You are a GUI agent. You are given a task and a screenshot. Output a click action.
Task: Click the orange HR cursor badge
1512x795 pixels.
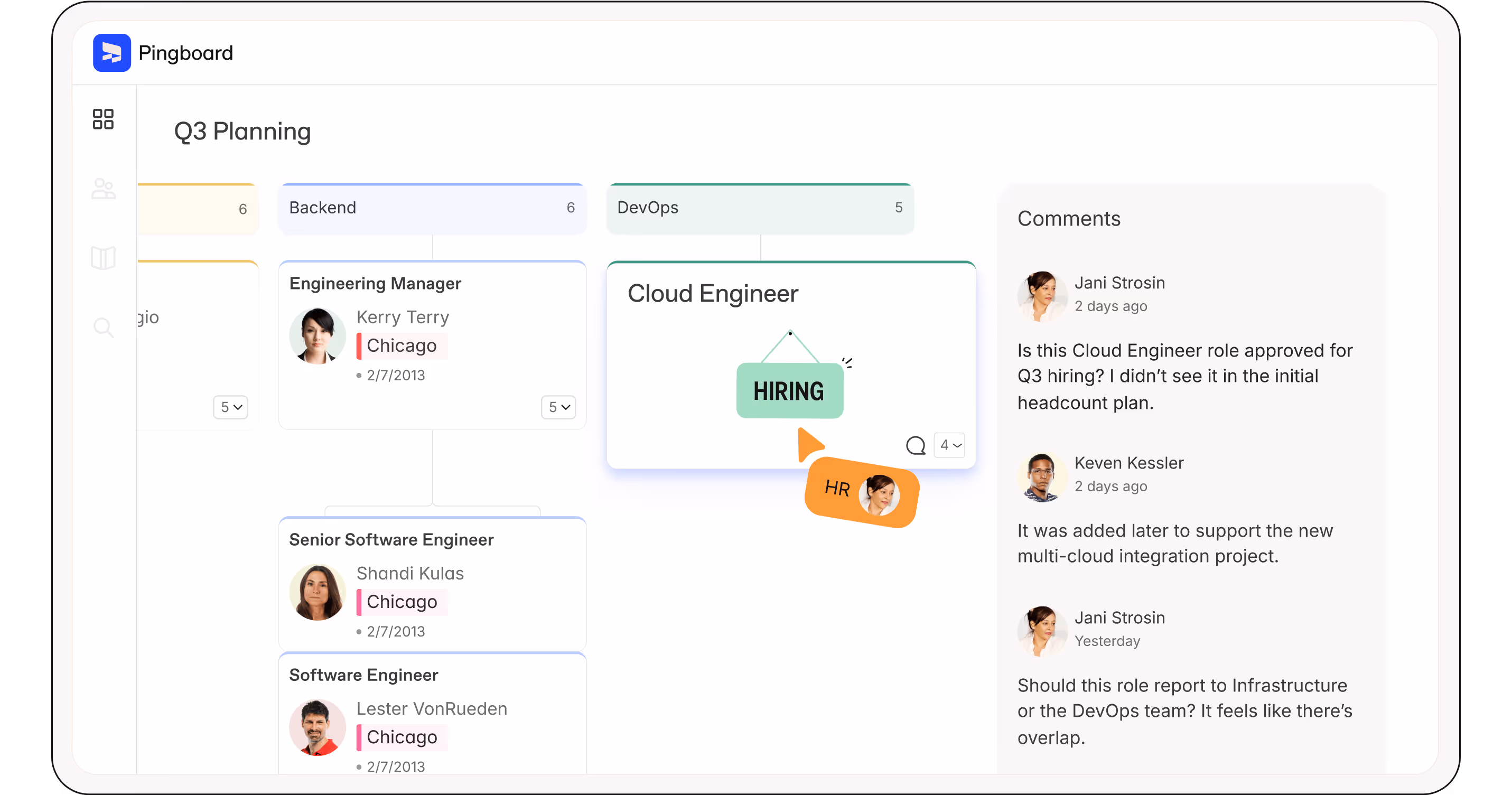(861, 492)
